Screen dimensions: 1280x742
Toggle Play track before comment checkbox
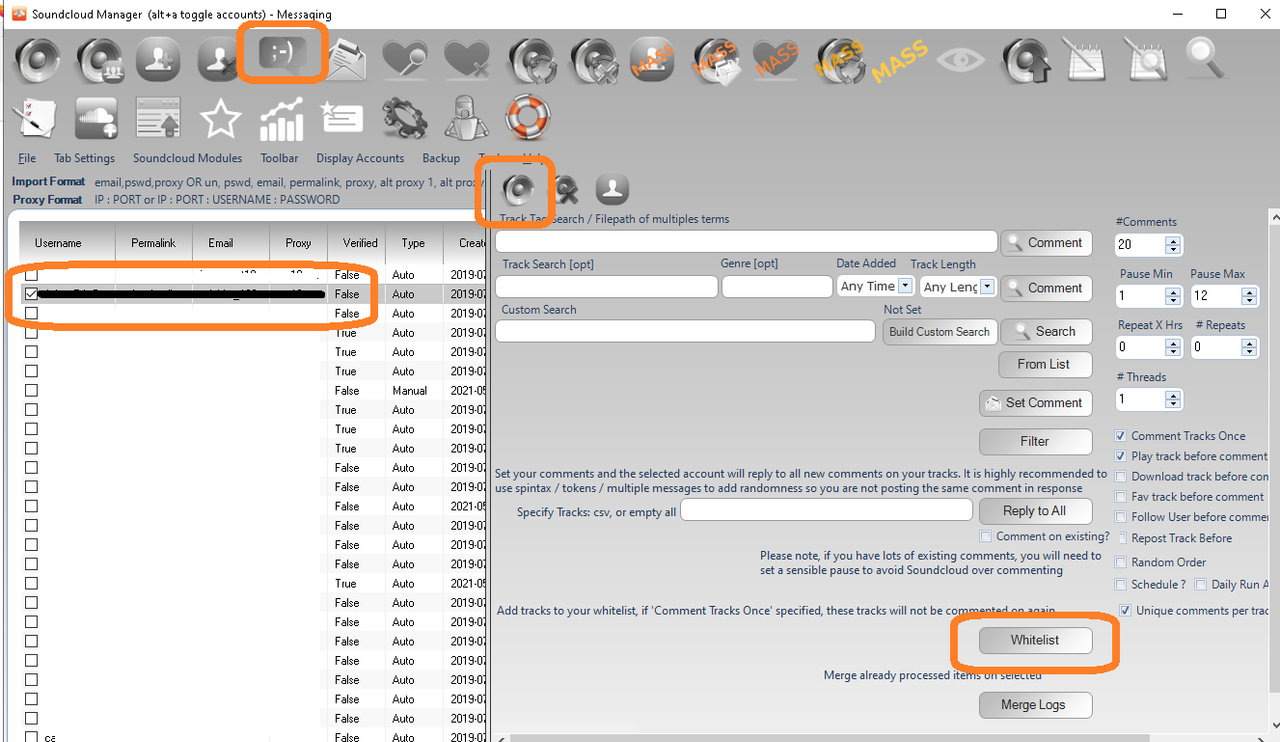click(1122, 456)
